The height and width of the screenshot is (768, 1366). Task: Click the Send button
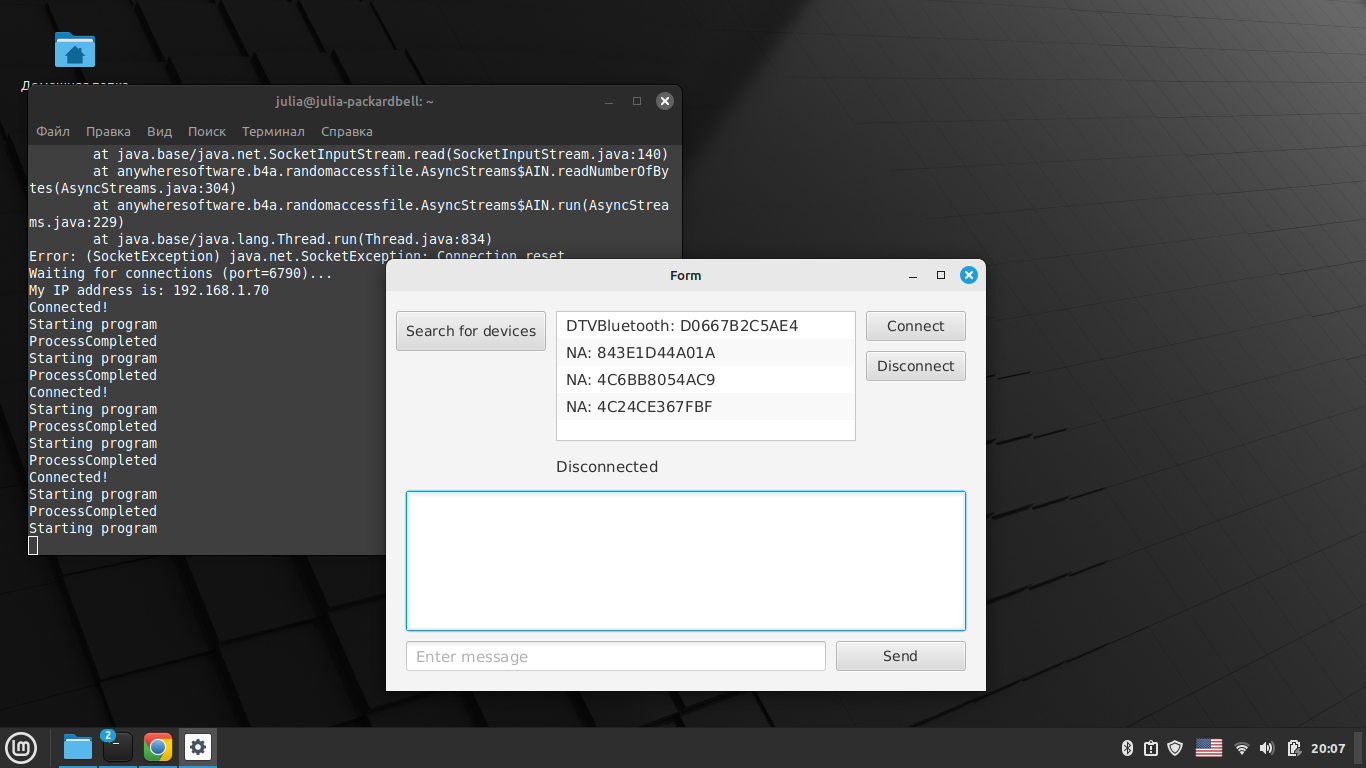point(900,656)
